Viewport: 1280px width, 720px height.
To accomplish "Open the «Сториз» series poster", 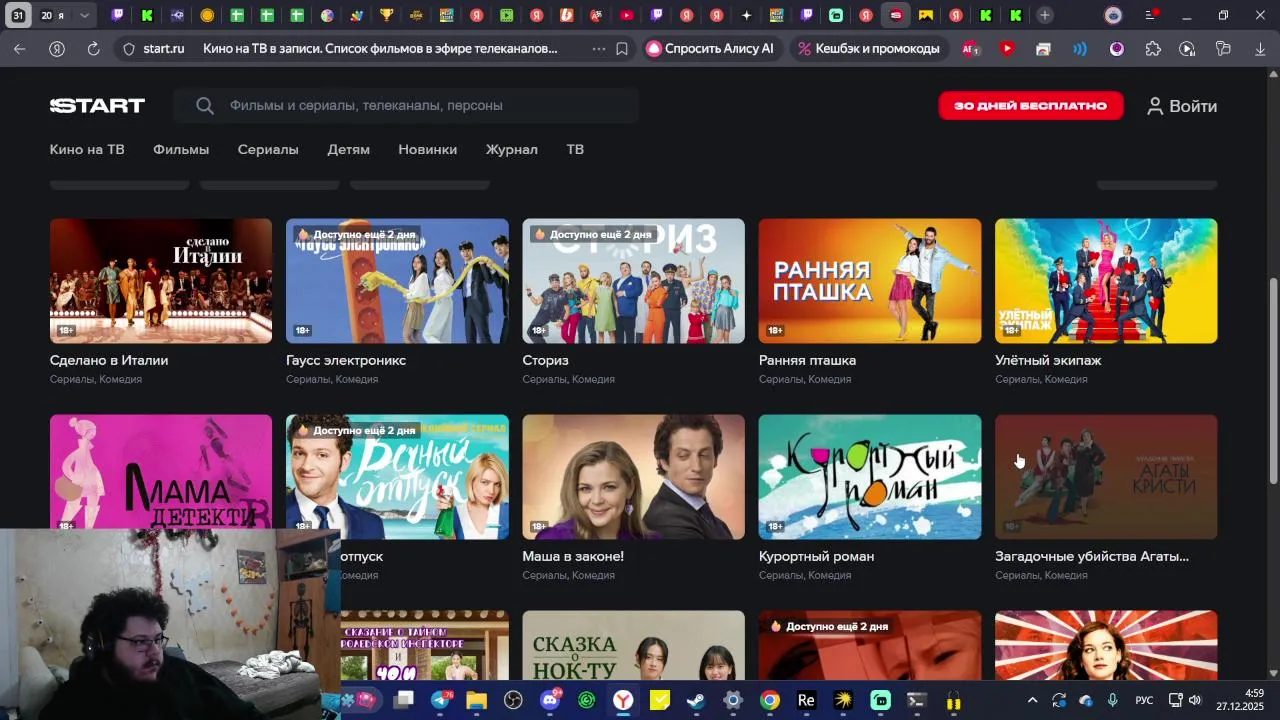I will tap(634, 281).
